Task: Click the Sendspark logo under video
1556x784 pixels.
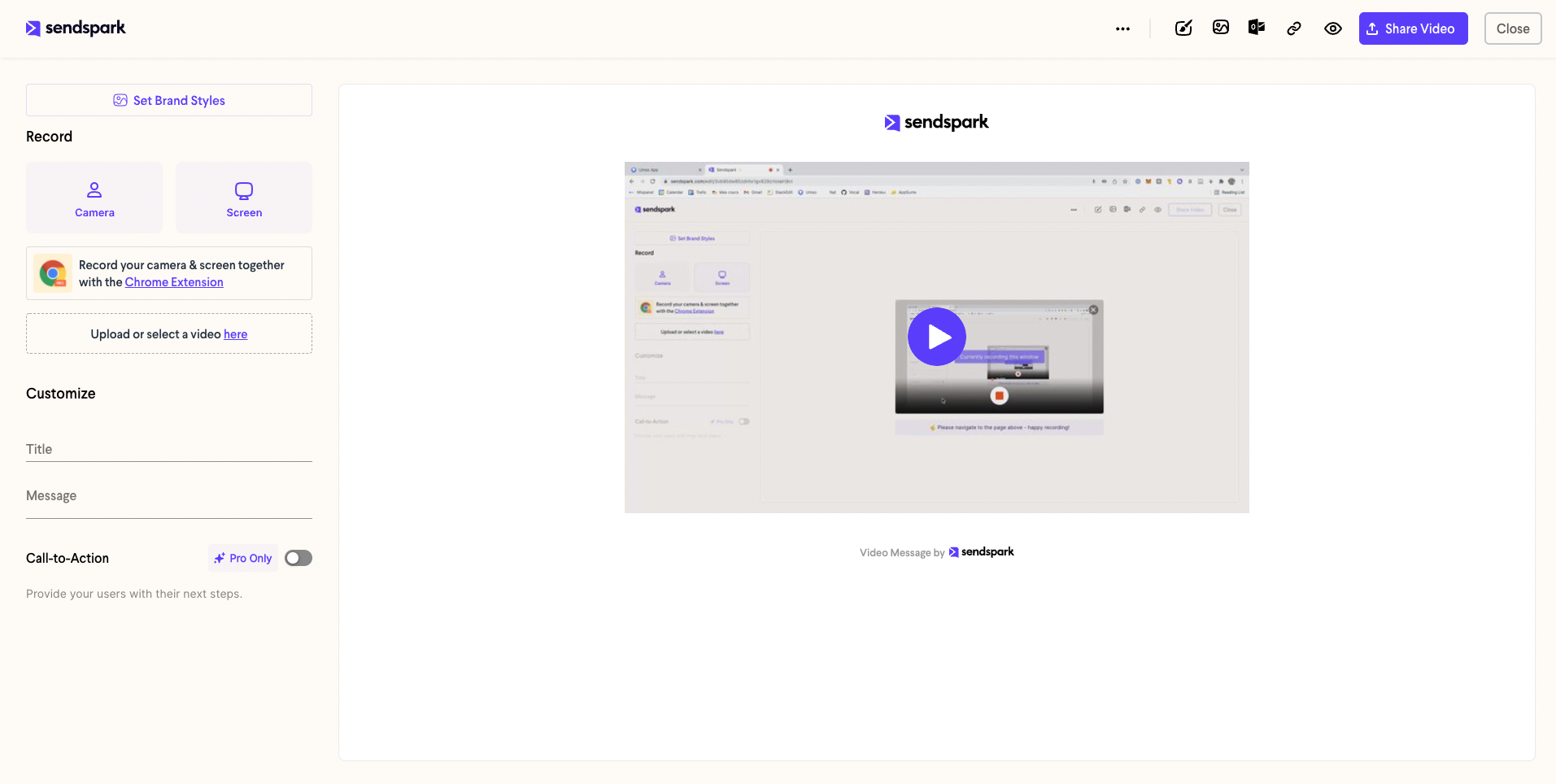Action: coord(982,552)
